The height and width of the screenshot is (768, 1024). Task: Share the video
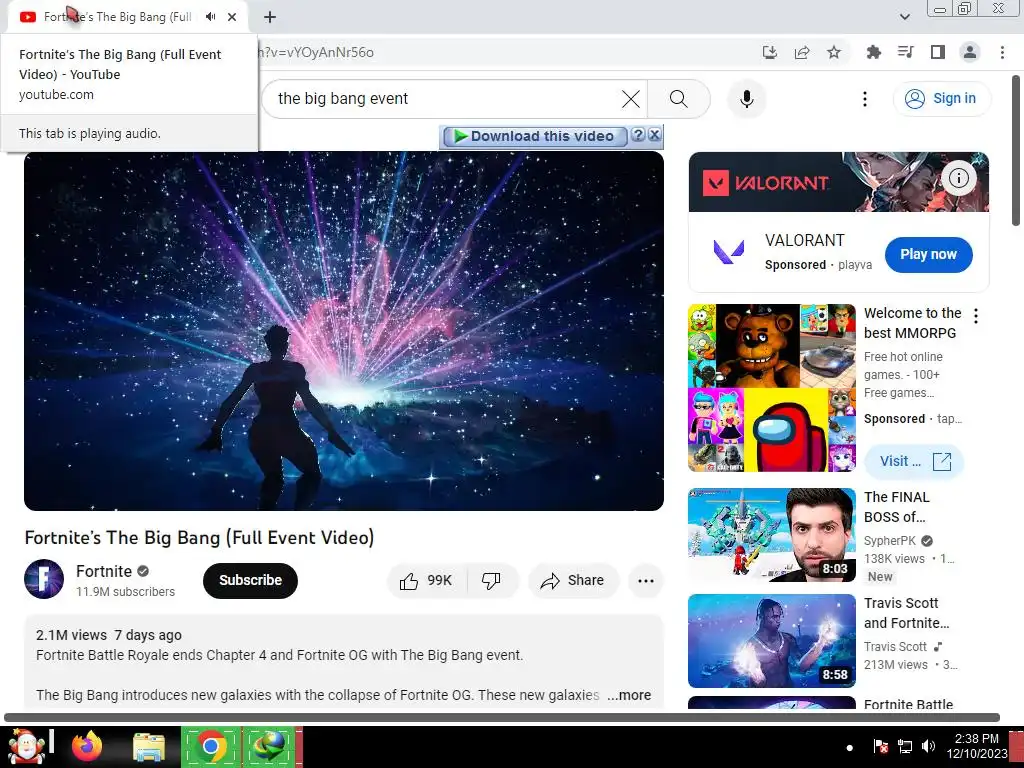573,581
